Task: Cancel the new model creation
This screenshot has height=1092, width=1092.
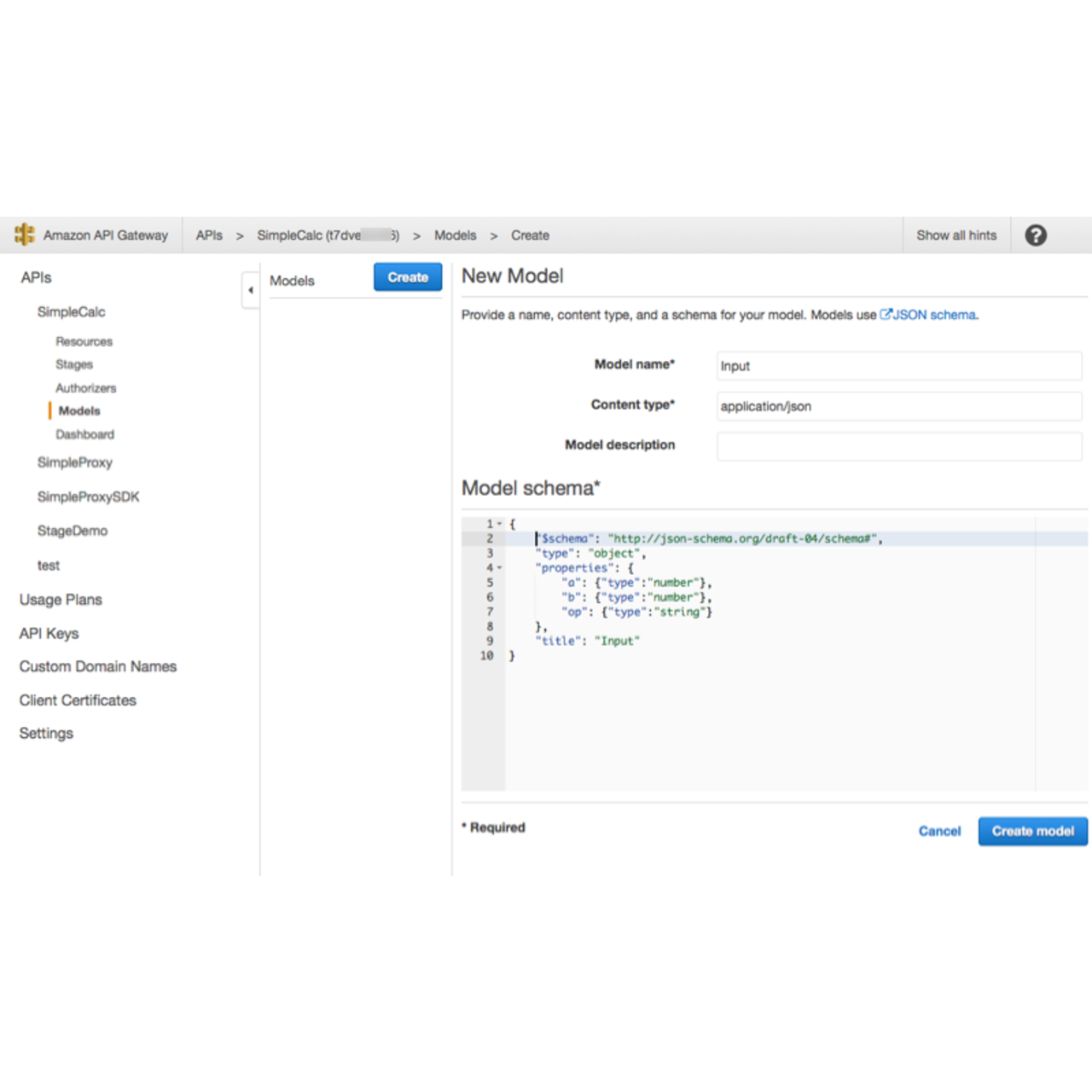Action: [939, 831]
